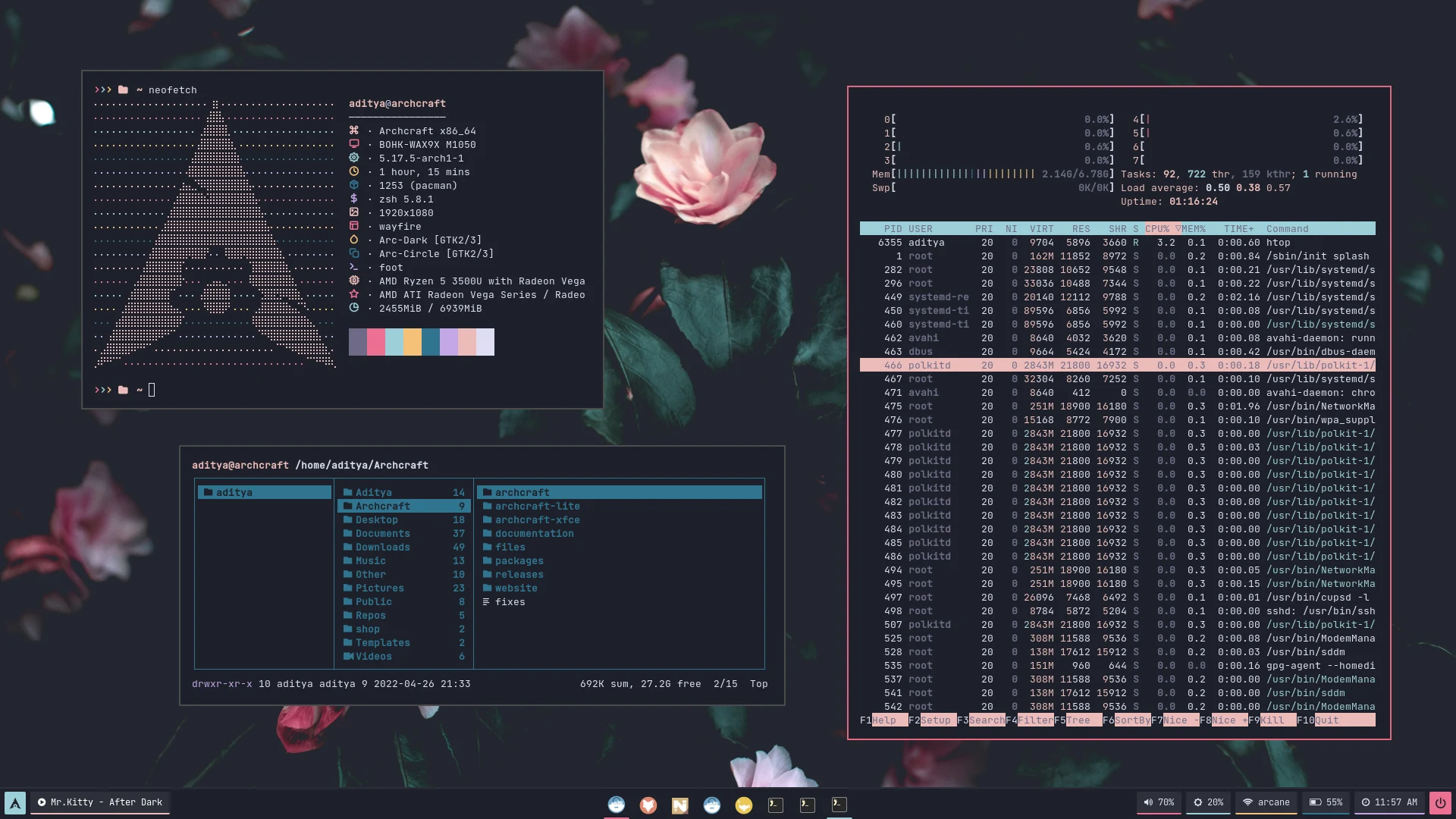This screenshot has width=1456, height=819.
Task: Open F6 SortBy menu in htop
Action: click(1126, 720)
